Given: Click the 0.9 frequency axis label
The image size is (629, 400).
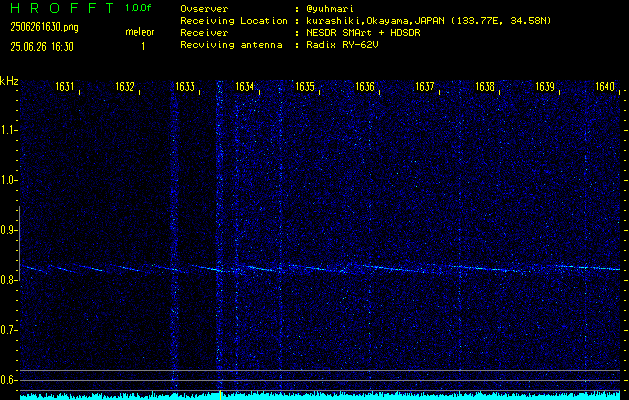Looking at the screenshot, I should 8,230.
